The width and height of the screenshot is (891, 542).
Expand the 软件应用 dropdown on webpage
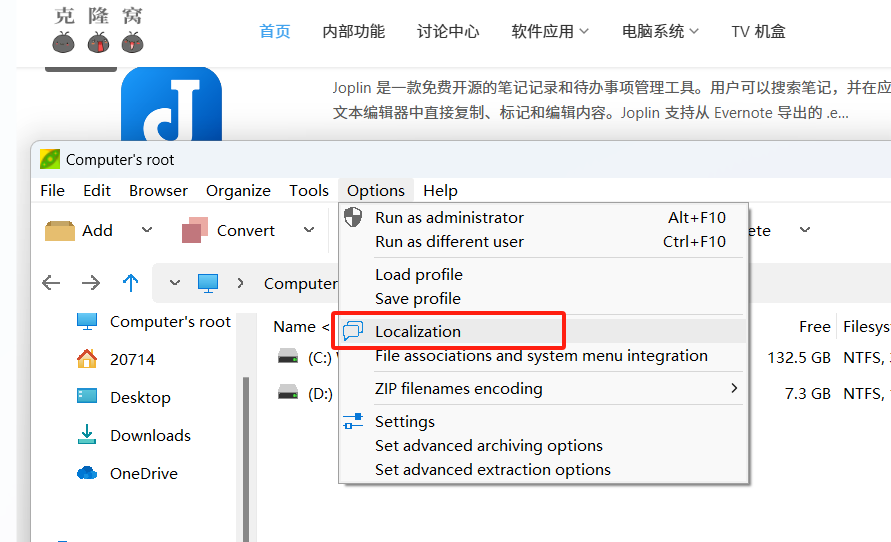(x=584, y=31)
